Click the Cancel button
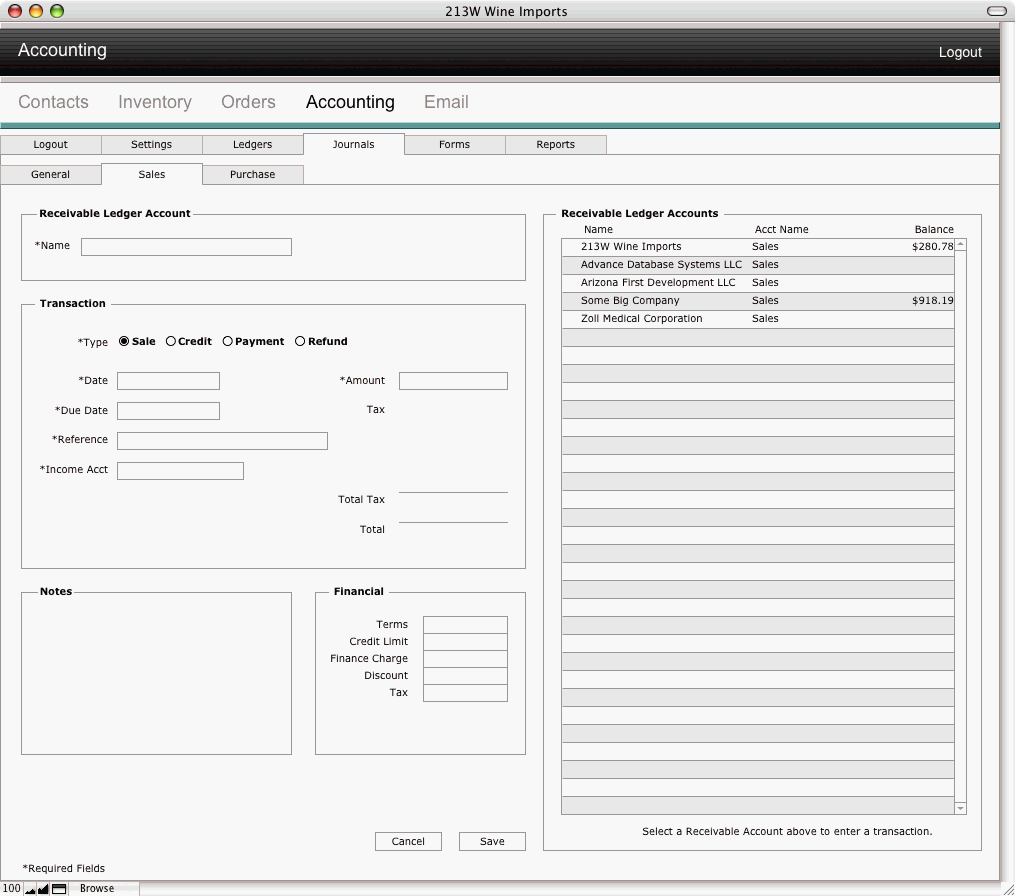The image size is (1015, 896). 408,841
